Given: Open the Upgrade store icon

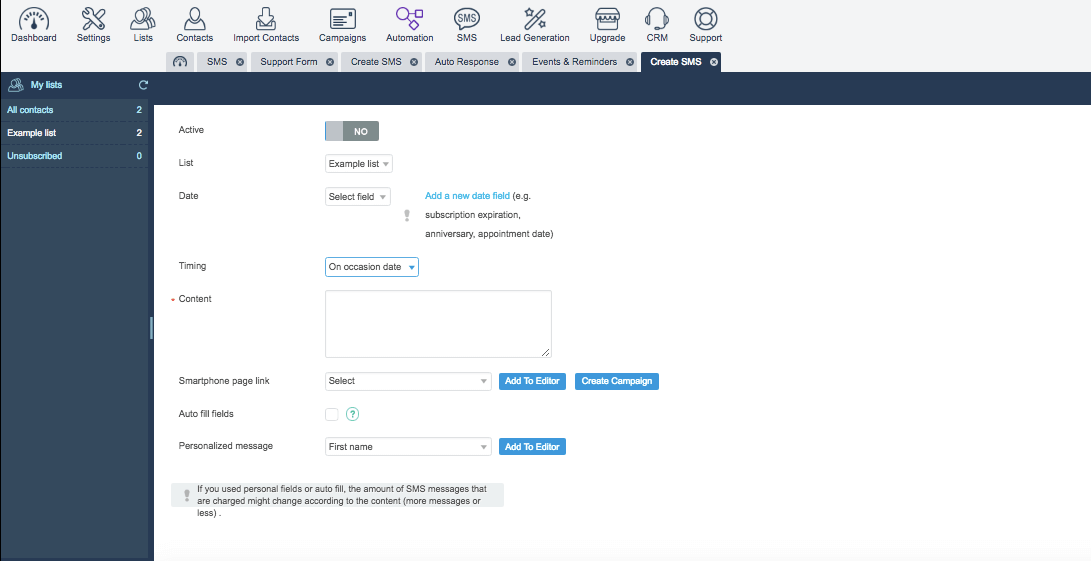Looking at the screenshot, I should coord(607,19).
